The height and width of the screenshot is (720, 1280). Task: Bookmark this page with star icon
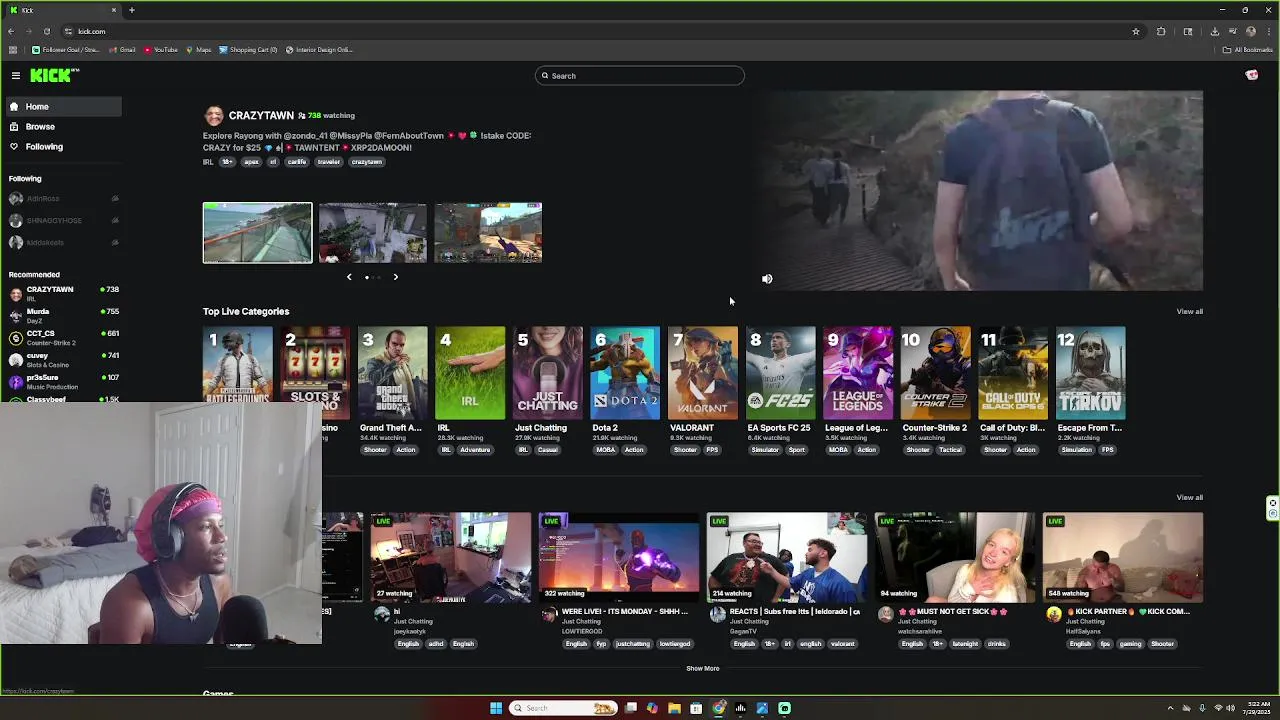click(1136, 31)
